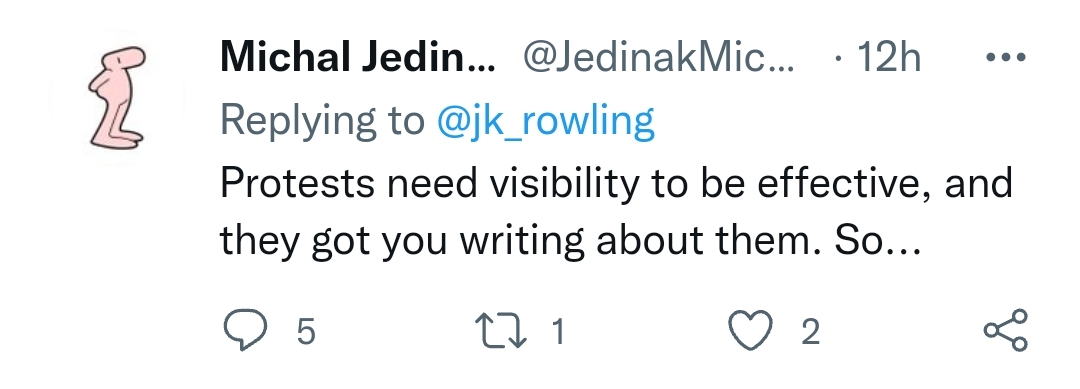Open the tweet text starting "Protests need visibility"

616,212
